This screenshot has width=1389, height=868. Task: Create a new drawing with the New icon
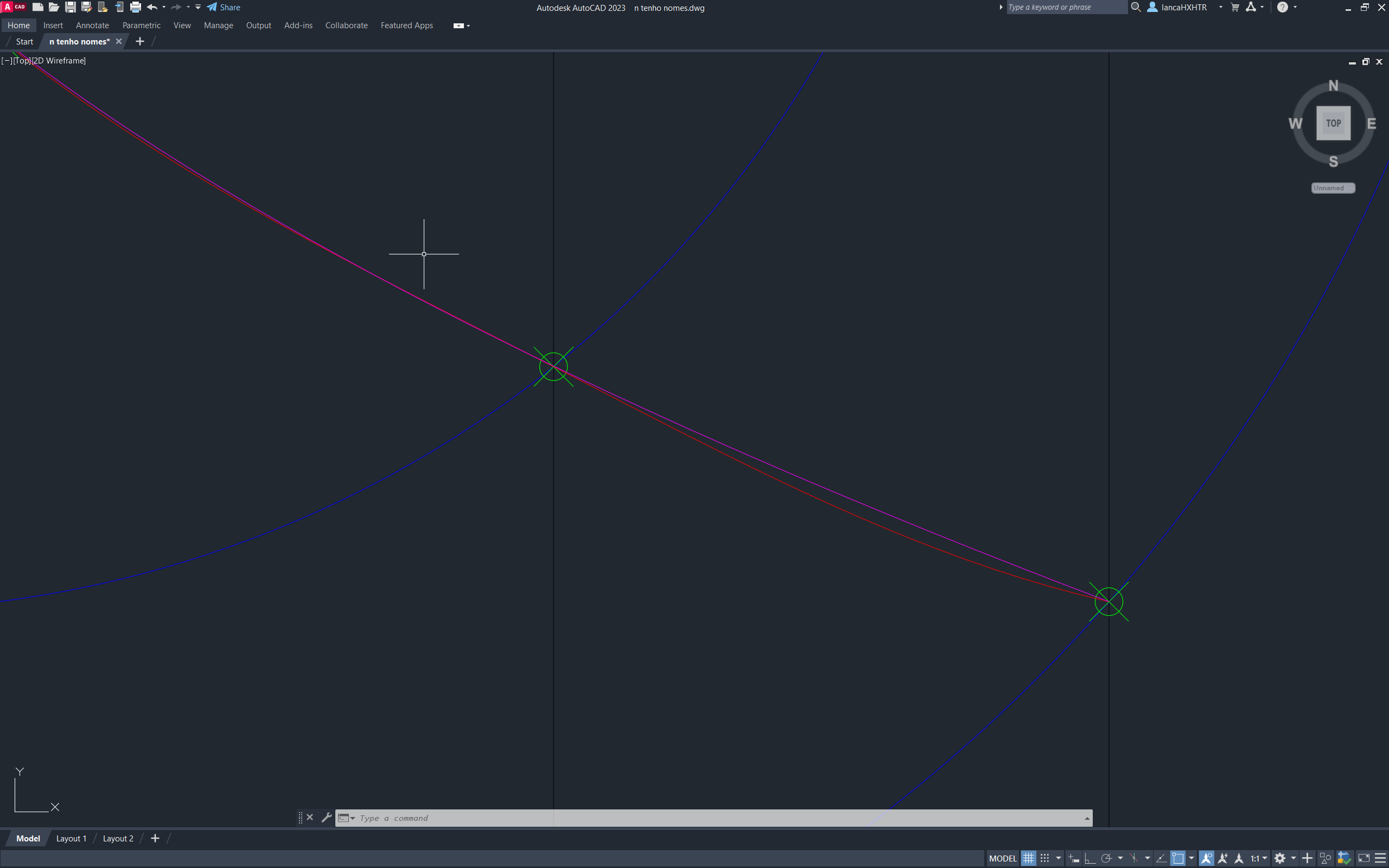[x=38, y=8]
